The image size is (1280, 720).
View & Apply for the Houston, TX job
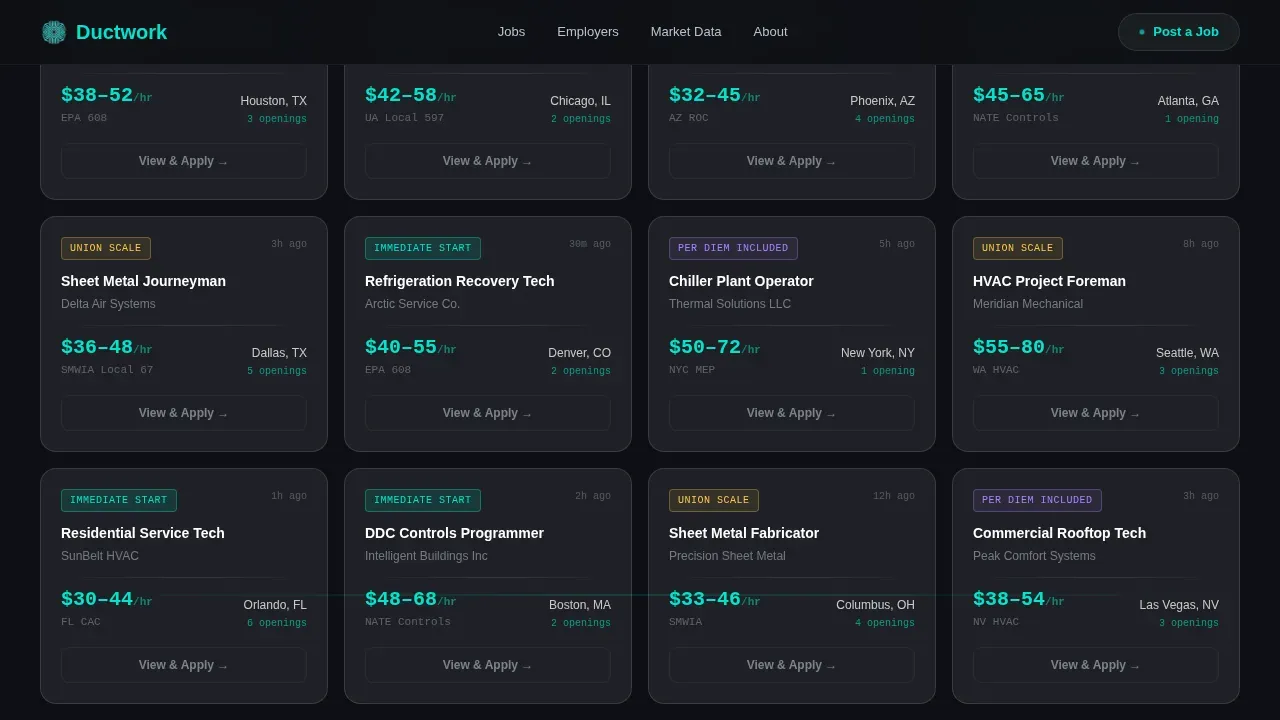tap(184, 161)
